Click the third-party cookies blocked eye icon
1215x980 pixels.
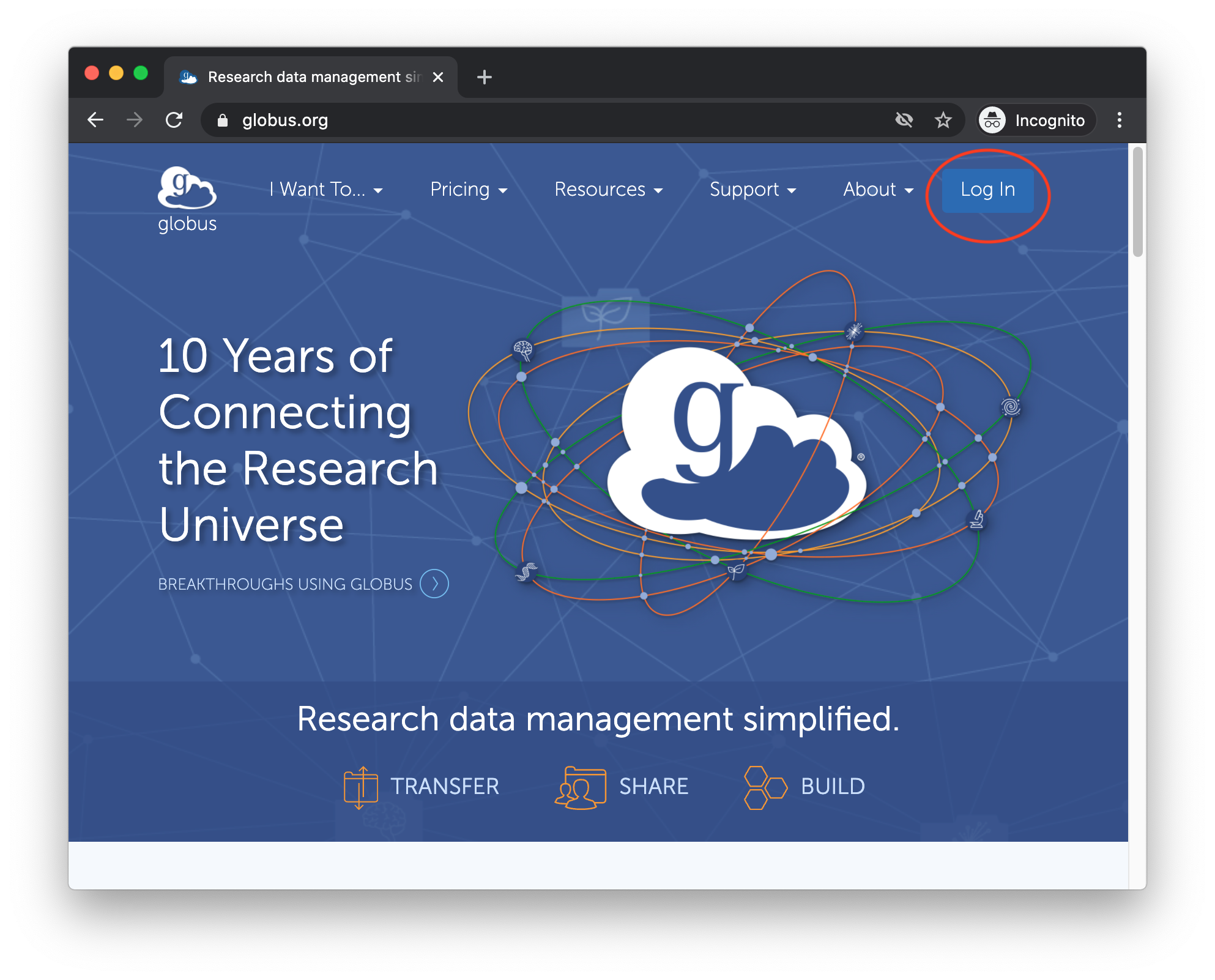pyautogui.click(x=904, y=120)
